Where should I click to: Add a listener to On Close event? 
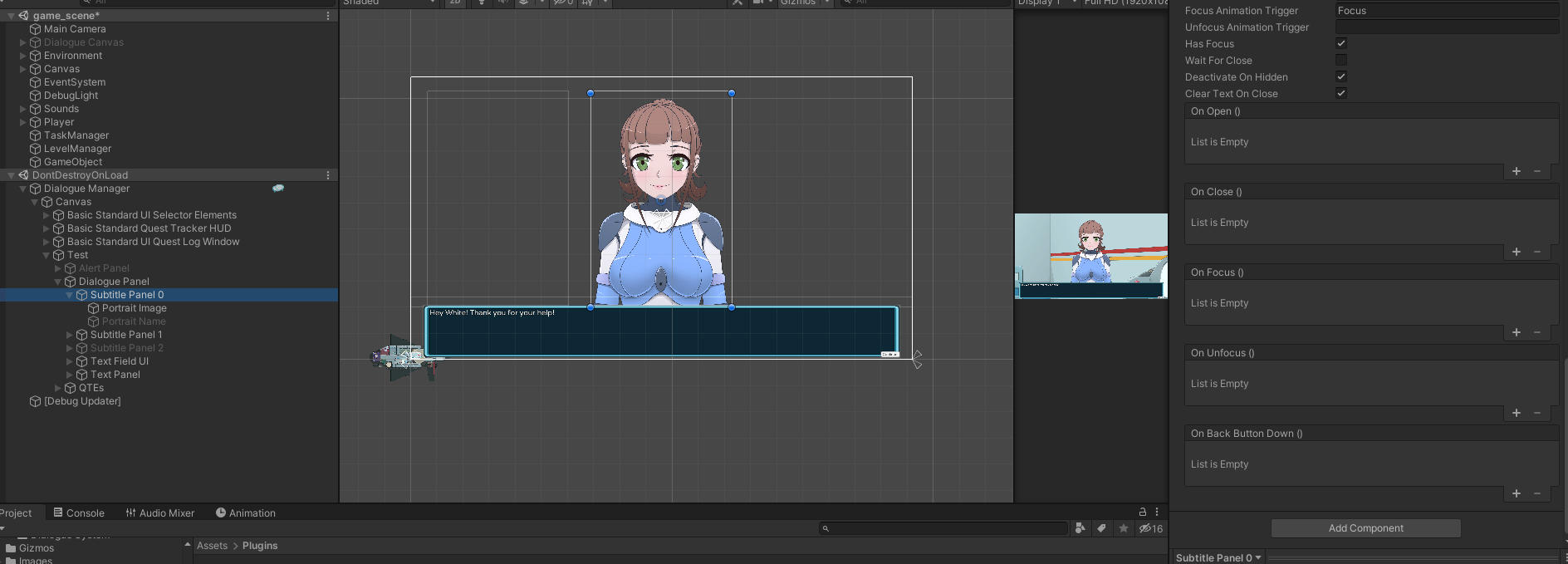[x=1517, y=252]
